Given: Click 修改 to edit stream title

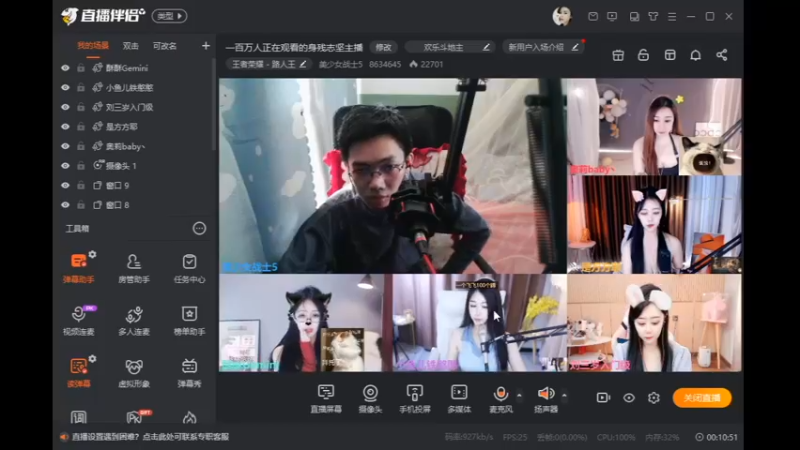Looking at the screenshot, I should pos(384,47).
